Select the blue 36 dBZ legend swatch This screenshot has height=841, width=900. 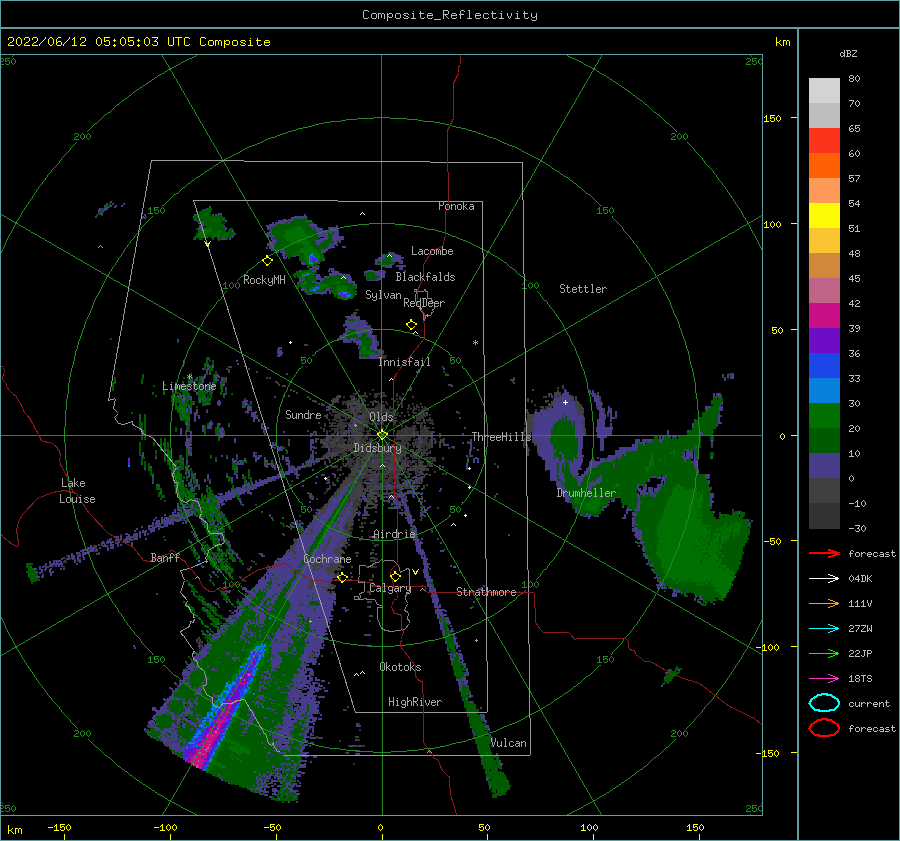pyautogui.click(x=824, y=365)
